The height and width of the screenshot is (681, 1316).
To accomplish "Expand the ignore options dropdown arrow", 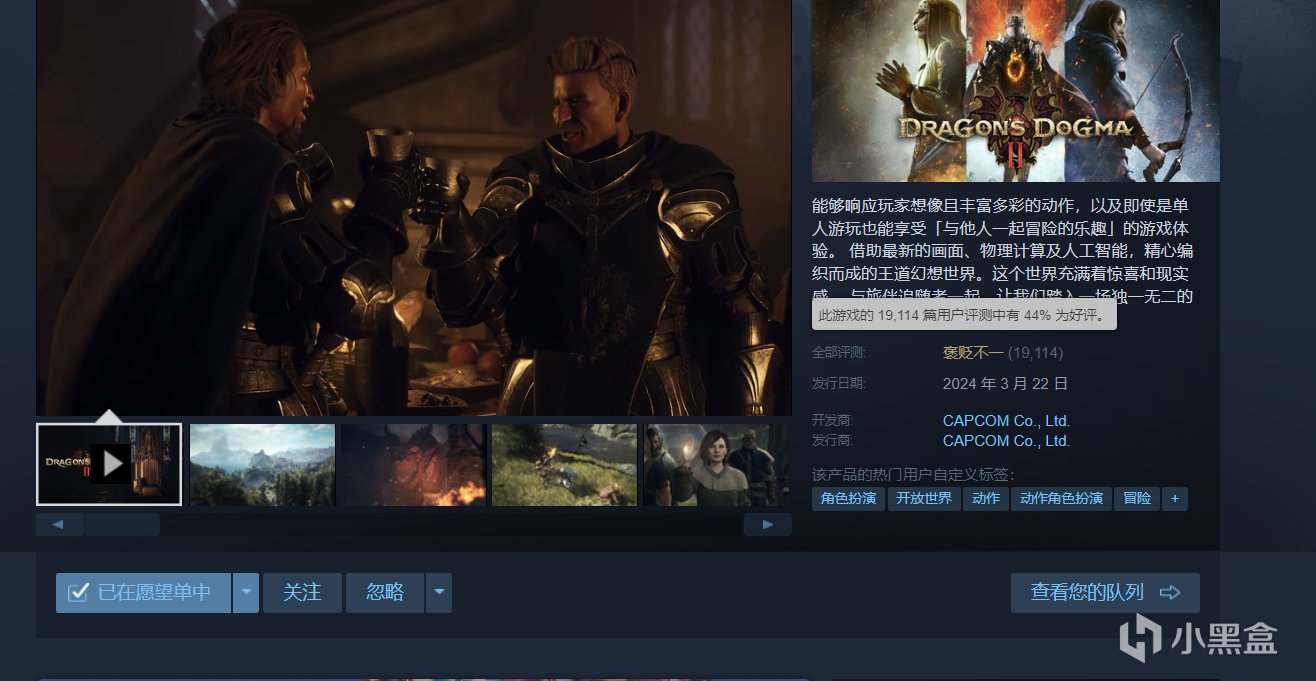I will (439, 593).
